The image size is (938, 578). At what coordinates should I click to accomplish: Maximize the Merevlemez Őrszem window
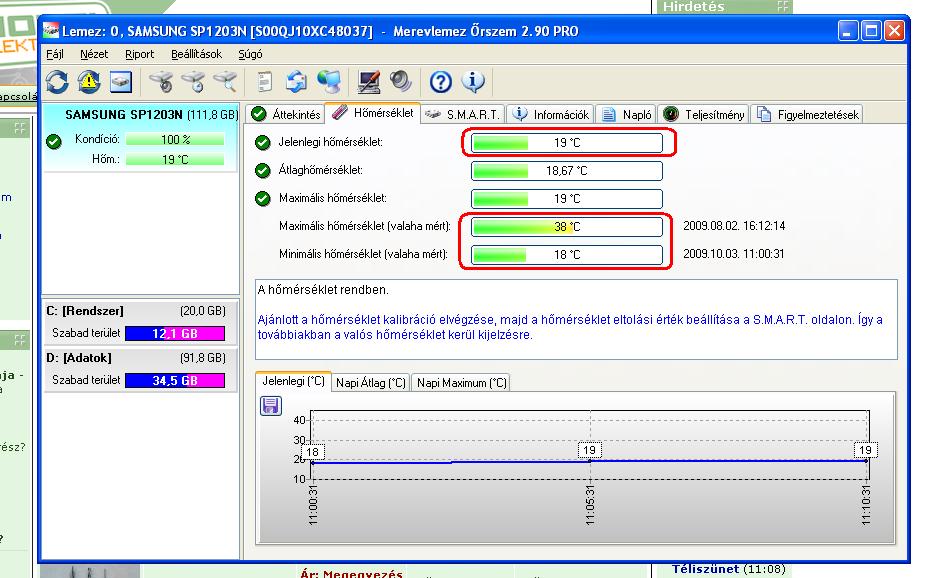[871, 31]
